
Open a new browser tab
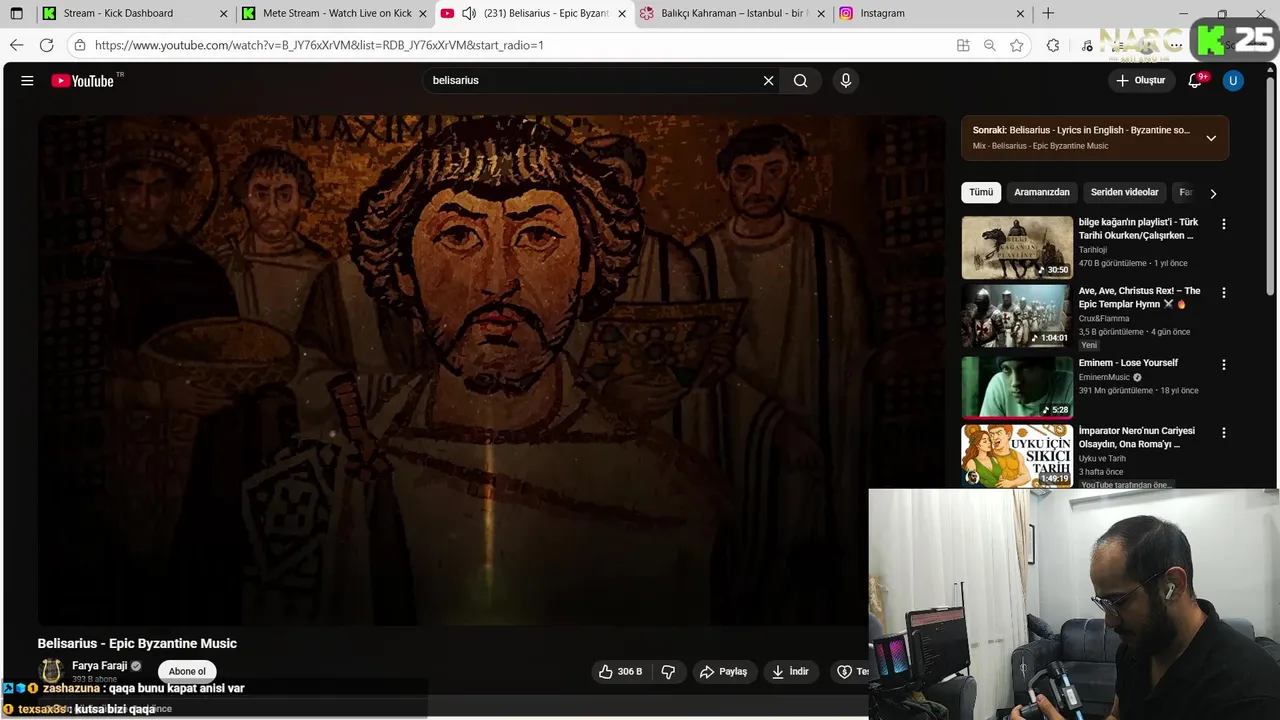pyautogui.click(x=1048, y=14)
